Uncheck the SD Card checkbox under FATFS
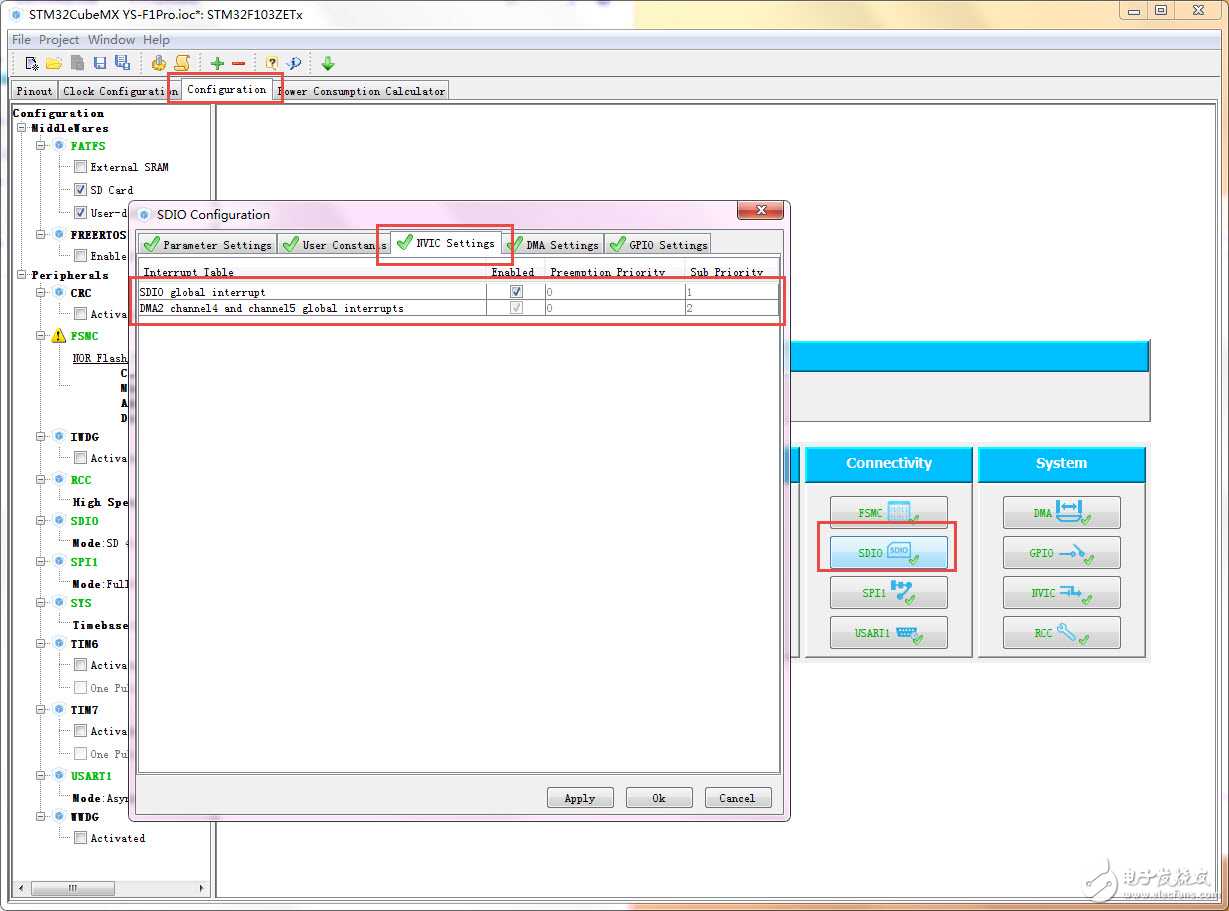 (81, 189)
